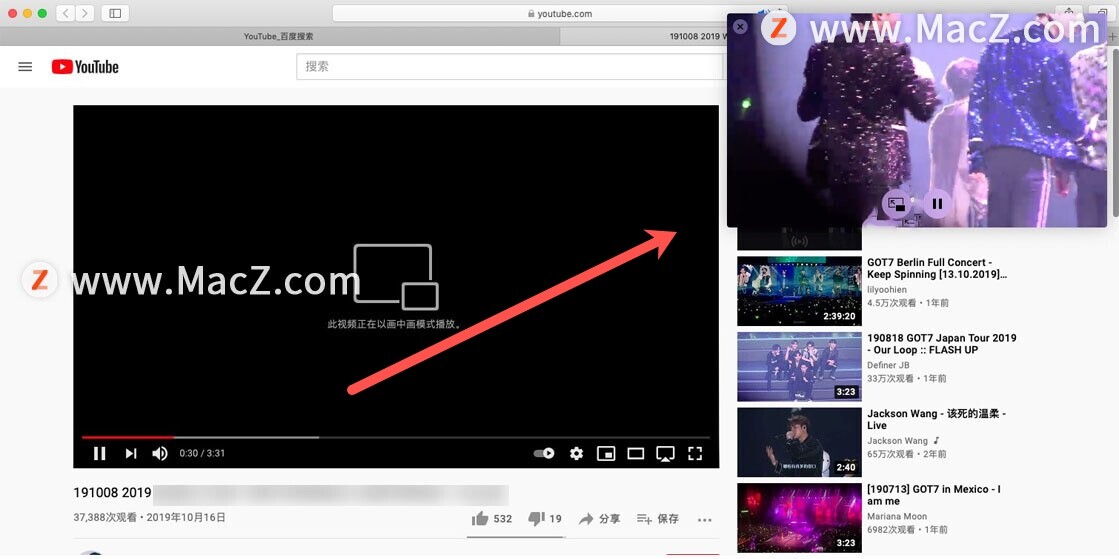The height and width of the screenshot is (559, 1119).
Task: Open the player settings gear
Action: click(x=577, y=453)
